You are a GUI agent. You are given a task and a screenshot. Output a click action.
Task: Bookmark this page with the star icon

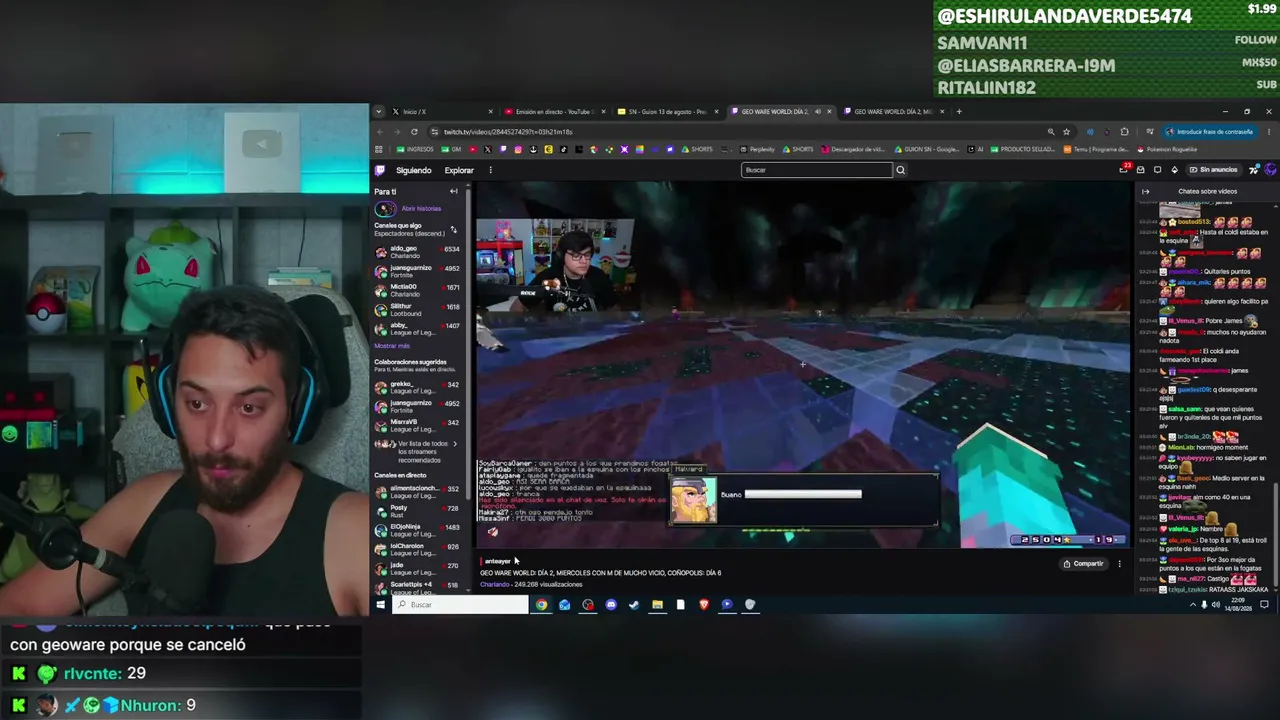click(x=1066, y=132)
